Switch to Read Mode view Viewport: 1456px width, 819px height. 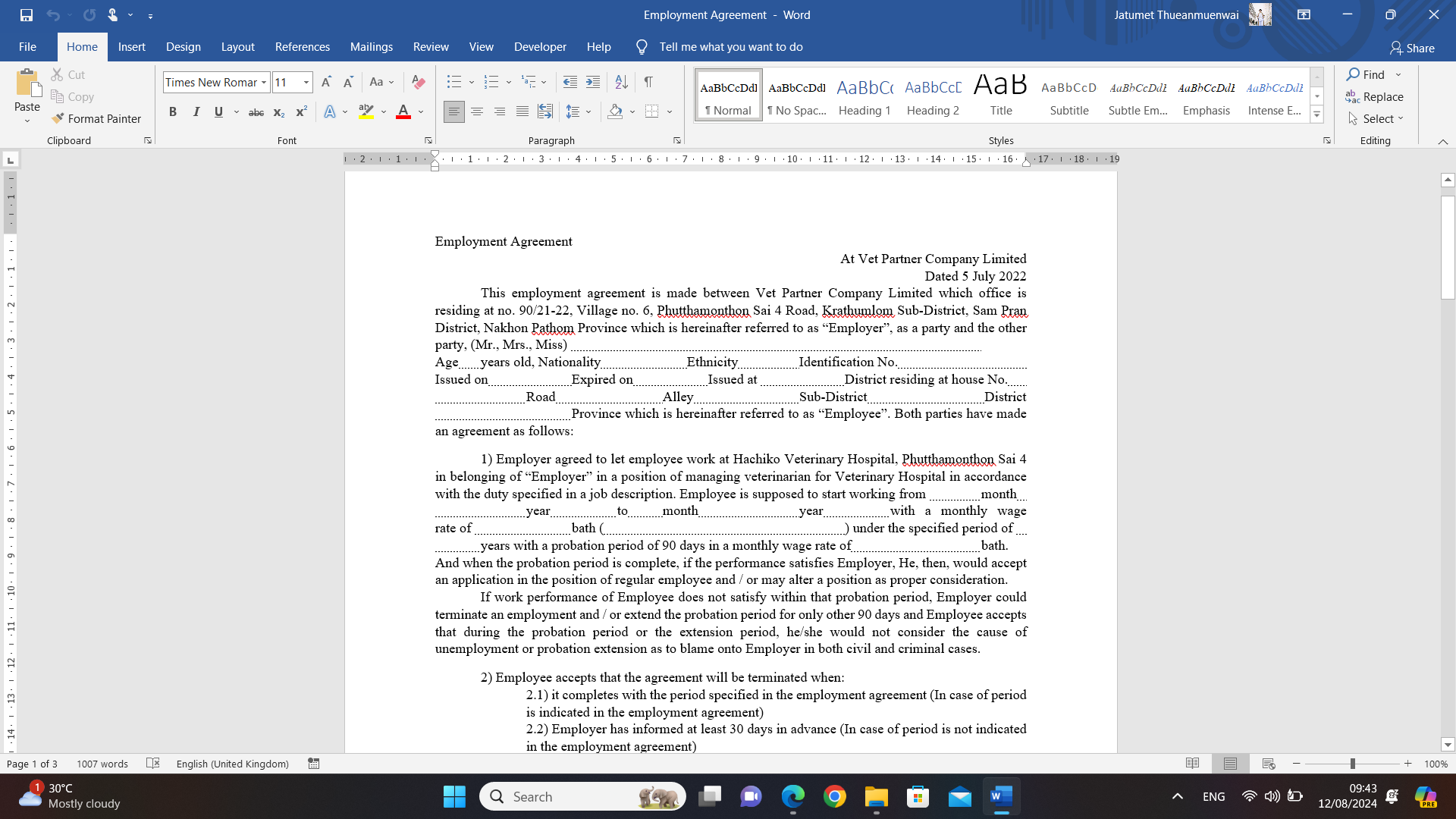[x=1192, y=764]
